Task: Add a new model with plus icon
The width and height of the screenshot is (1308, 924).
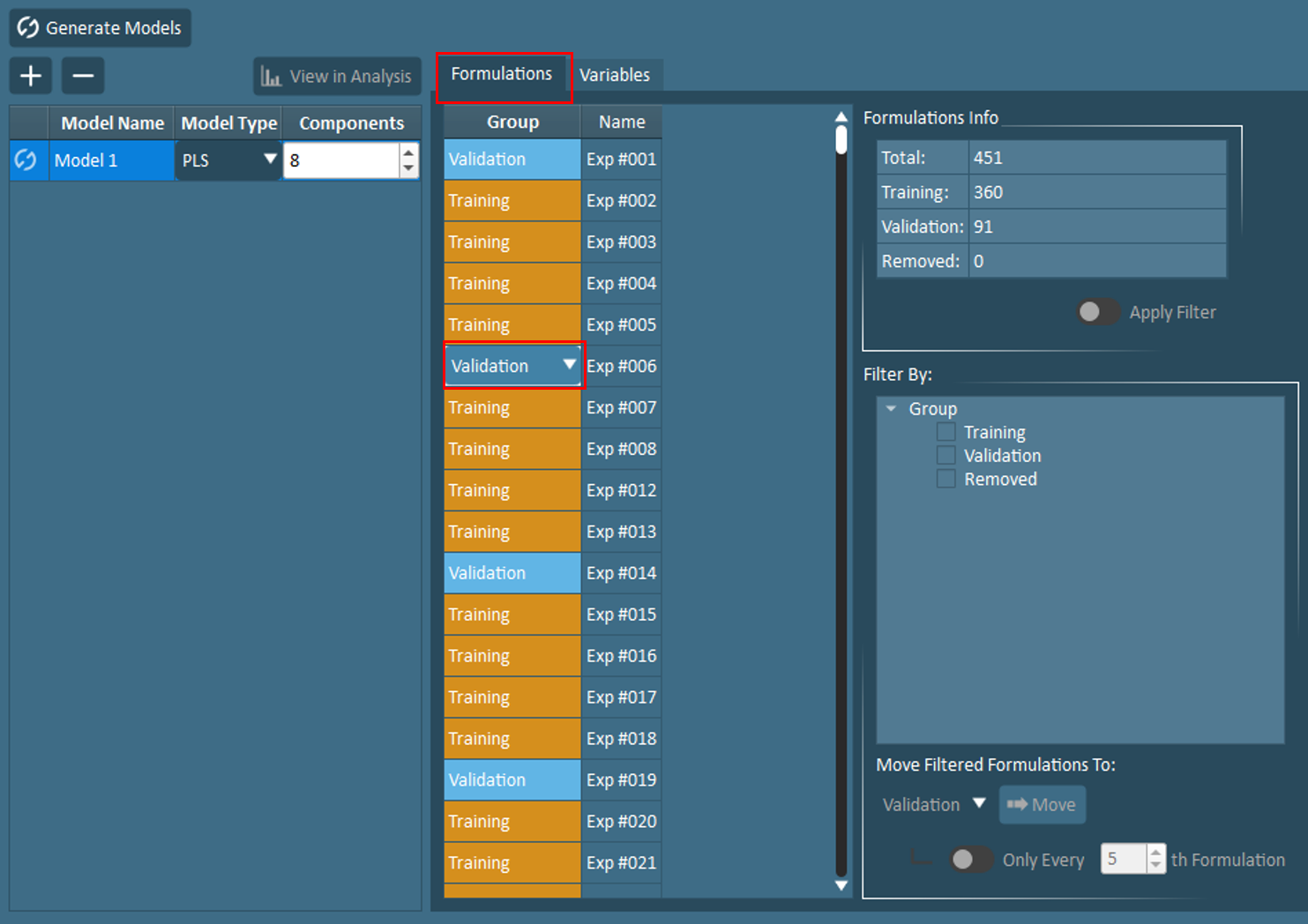Action: (x=31, y=76)
